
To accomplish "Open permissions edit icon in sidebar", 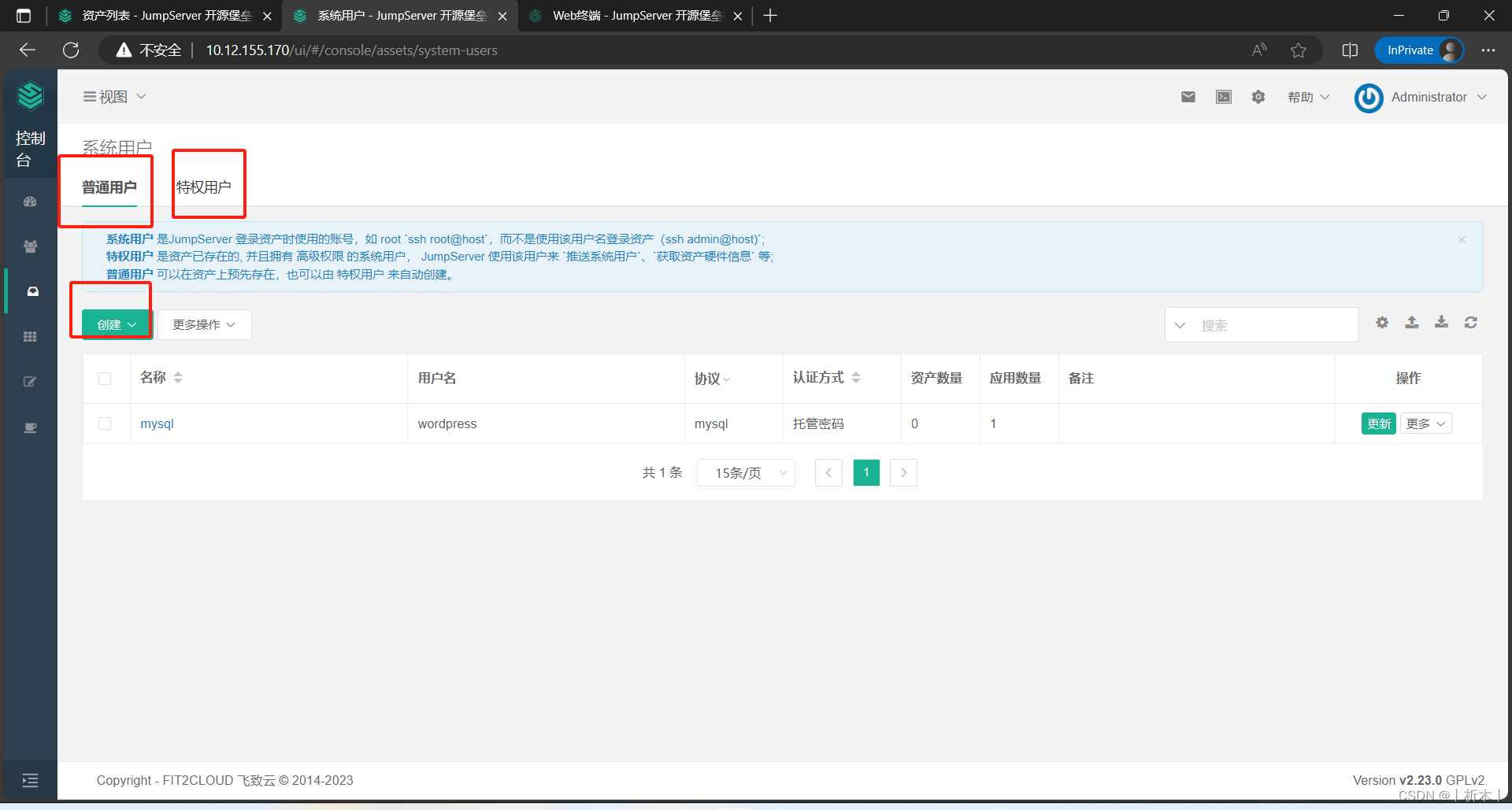I will point(30,382).
